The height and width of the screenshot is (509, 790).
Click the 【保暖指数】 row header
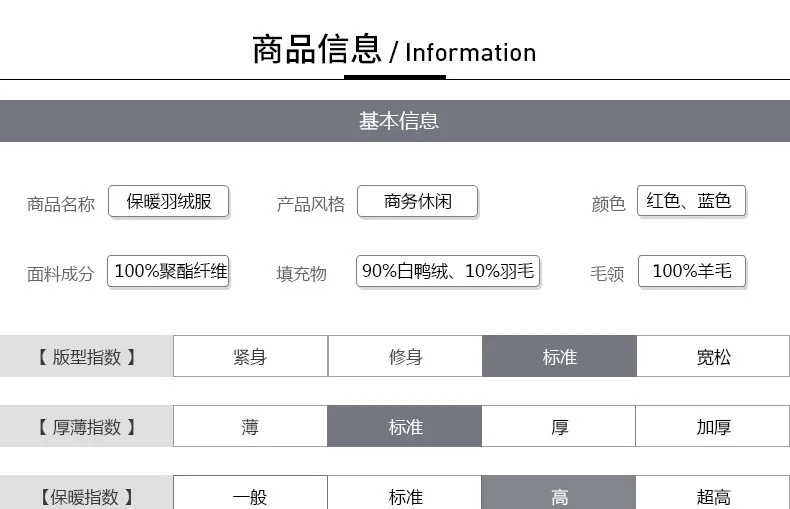(x=86, y=492)
